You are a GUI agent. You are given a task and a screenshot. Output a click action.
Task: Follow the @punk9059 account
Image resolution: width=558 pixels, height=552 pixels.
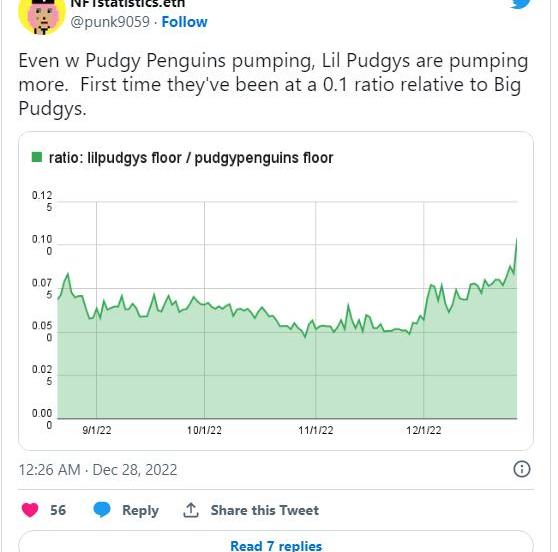[184, 22]
